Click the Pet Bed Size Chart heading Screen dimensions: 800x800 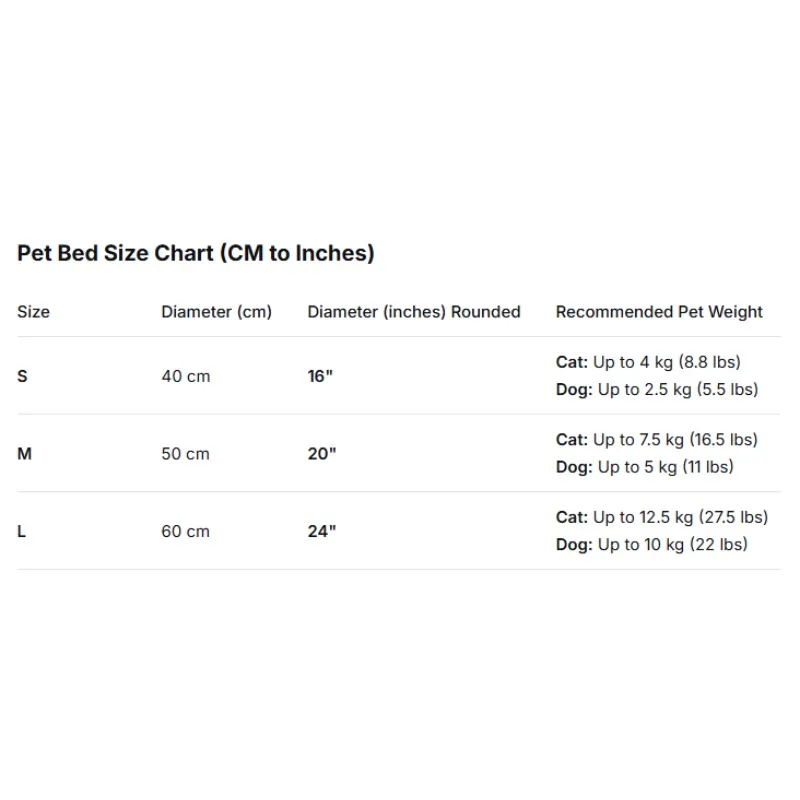[x=196, y=253]
